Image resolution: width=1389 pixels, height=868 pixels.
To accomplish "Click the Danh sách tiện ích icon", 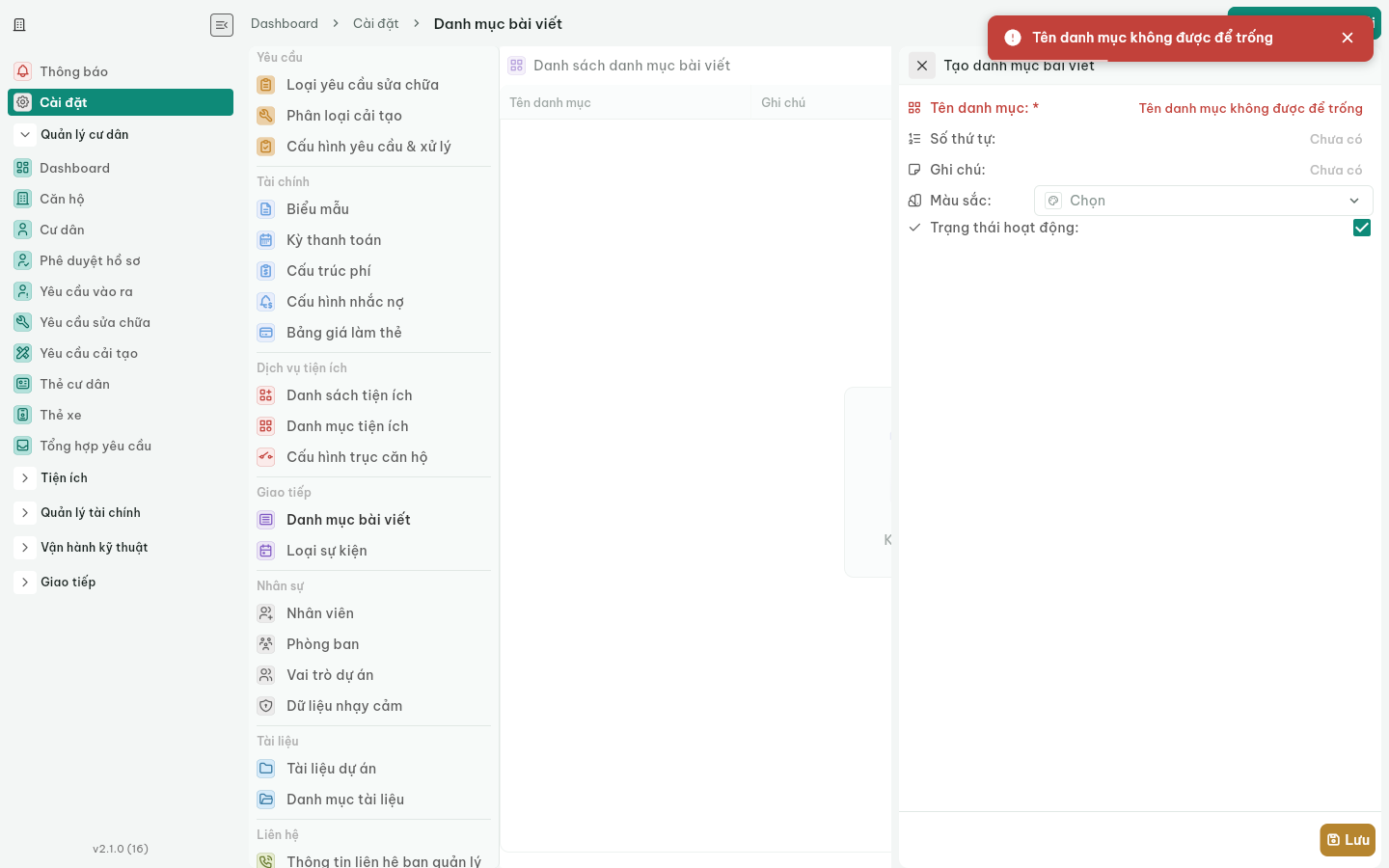I will pos(266,395).
